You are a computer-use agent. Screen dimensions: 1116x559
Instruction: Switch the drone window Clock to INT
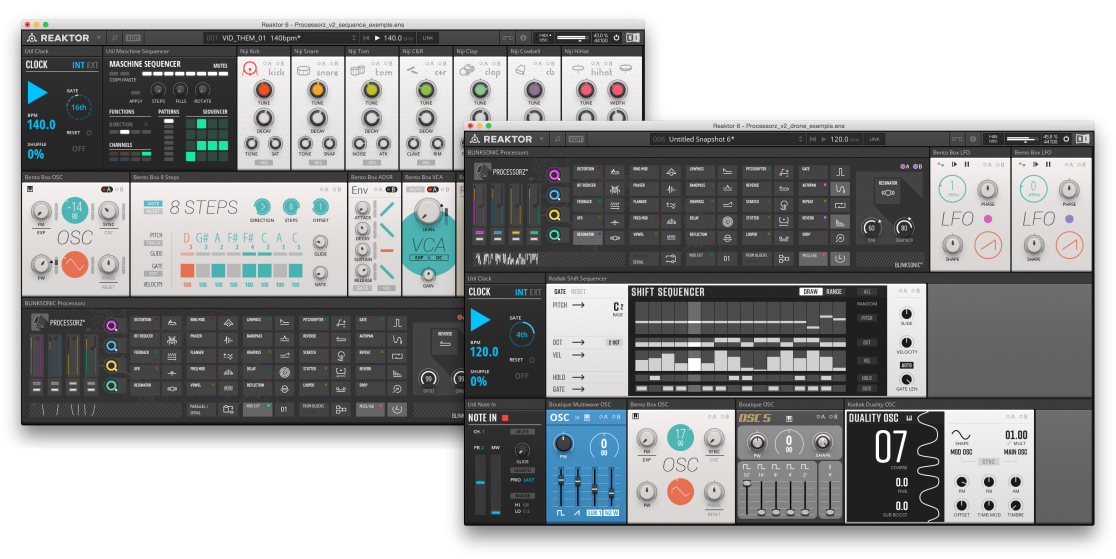tap(522, 293)
